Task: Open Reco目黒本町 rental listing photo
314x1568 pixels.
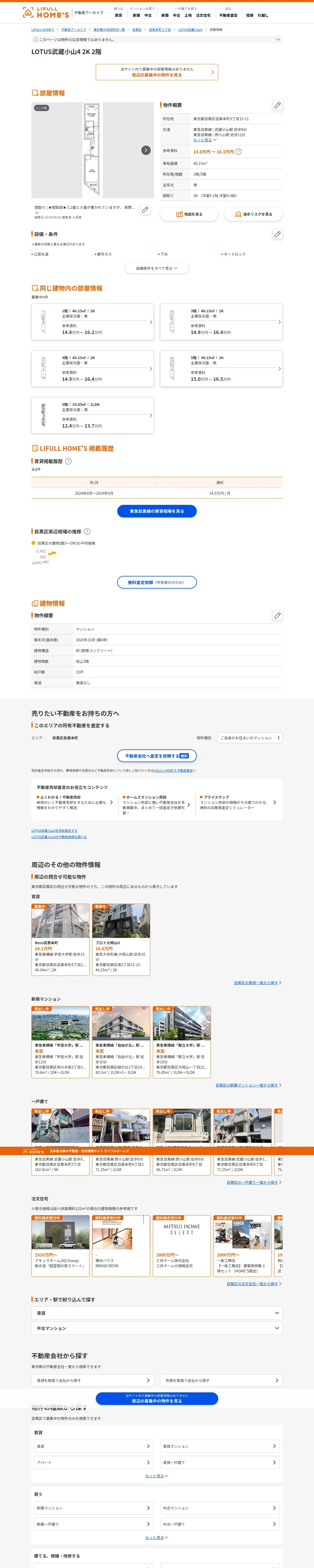Action: (x=60, y=921)
